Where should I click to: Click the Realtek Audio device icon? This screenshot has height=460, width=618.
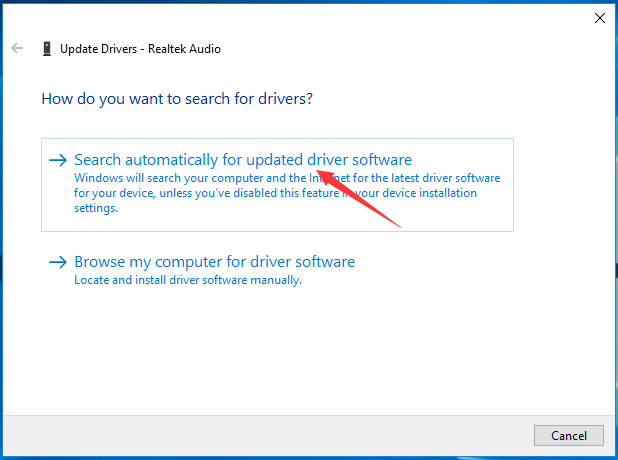[x=47, y=48]
